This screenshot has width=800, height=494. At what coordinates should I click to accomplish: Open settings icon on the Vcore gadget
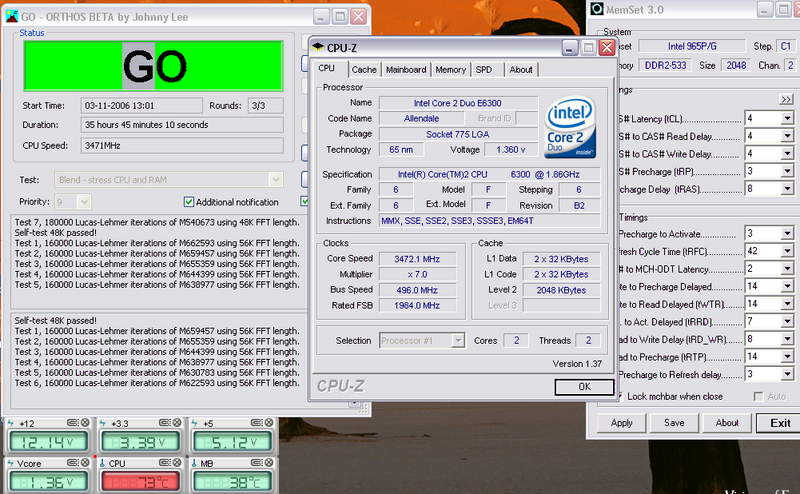(x=73, y=462)
